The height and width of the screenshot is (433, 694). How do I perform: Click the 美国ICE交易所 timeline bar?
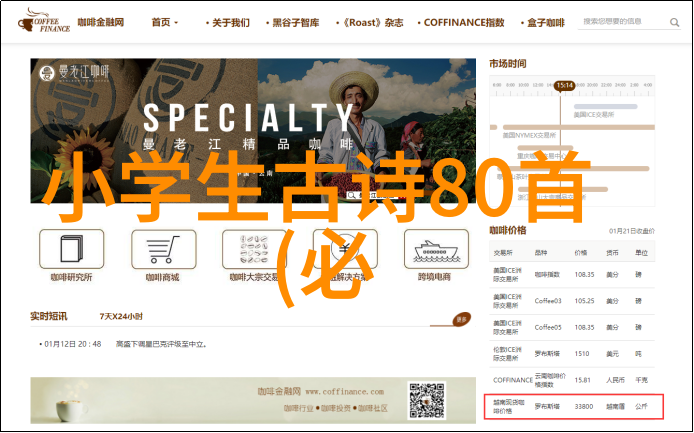[605, 107]
